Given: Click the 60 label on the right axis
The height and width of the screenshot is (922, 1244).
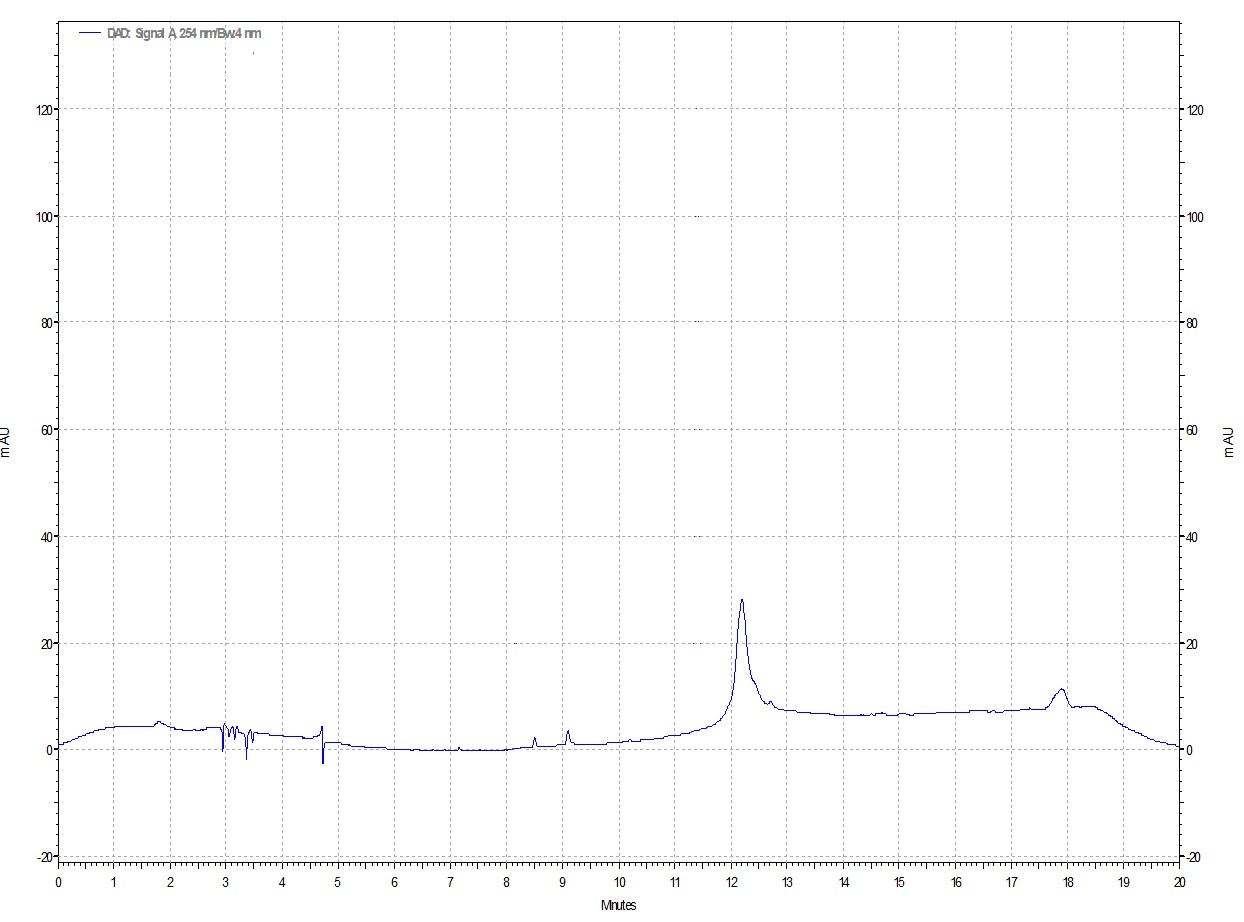Looking at the screenshot, I should tap(1193, 430).
